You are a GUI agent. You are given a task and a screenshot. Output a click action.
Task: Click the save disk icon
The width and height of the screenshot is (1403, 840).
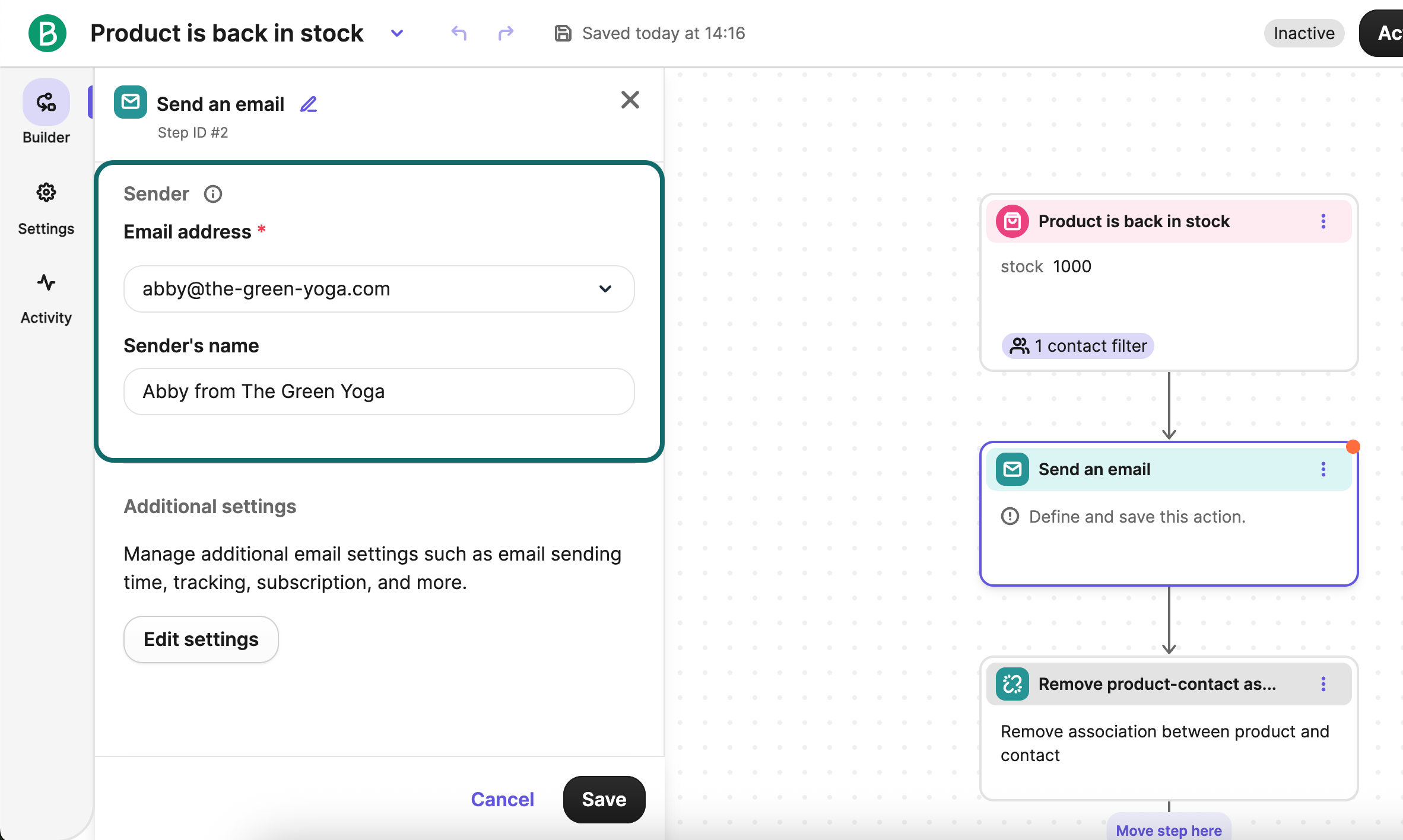563,33
